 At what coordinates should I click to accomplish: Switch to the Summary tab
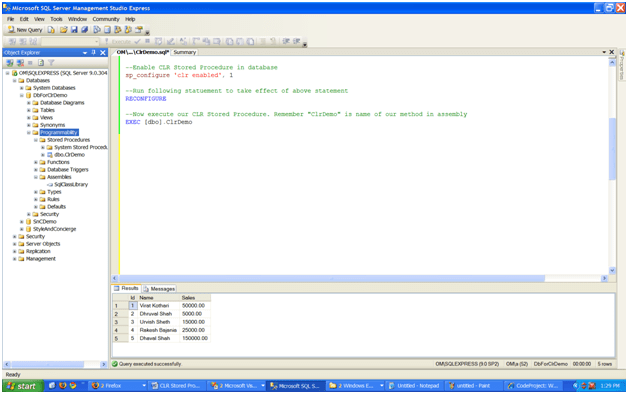coord(185,52)
